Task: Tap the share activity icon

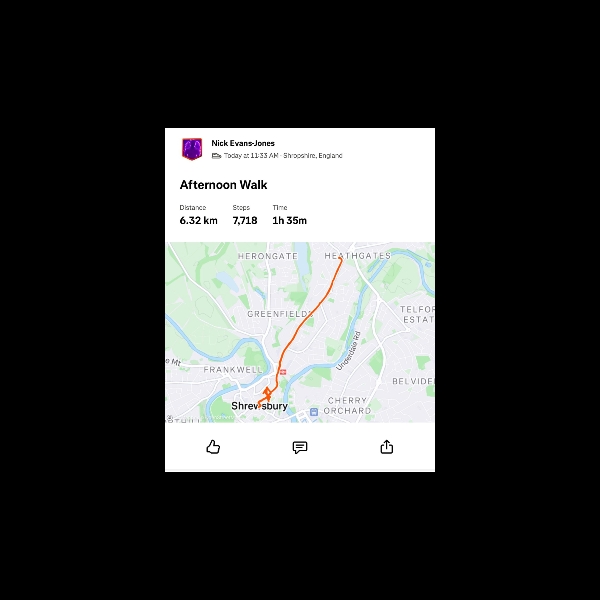Action: point(386,447)
